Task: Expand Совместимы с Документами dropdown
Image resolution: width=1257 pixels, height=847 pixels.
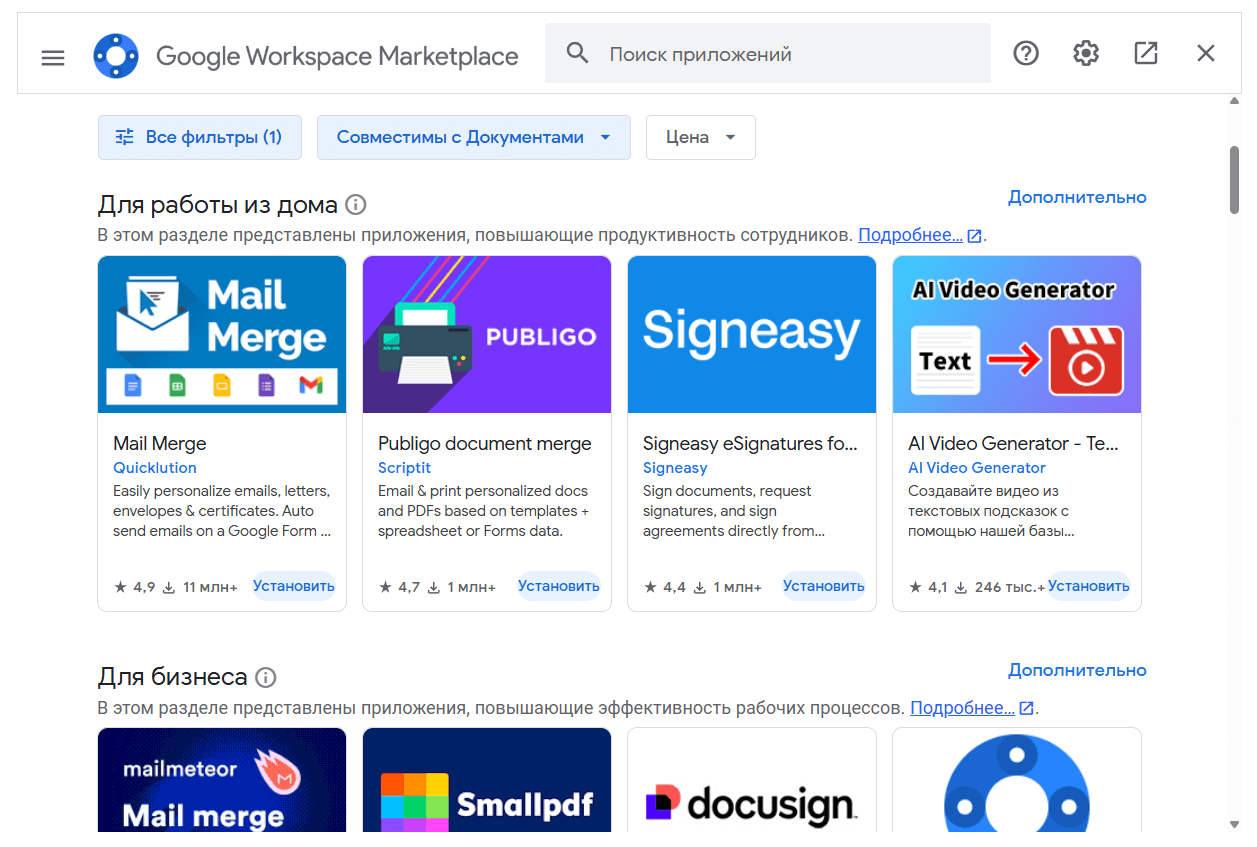Action: [x=474, y=137]
